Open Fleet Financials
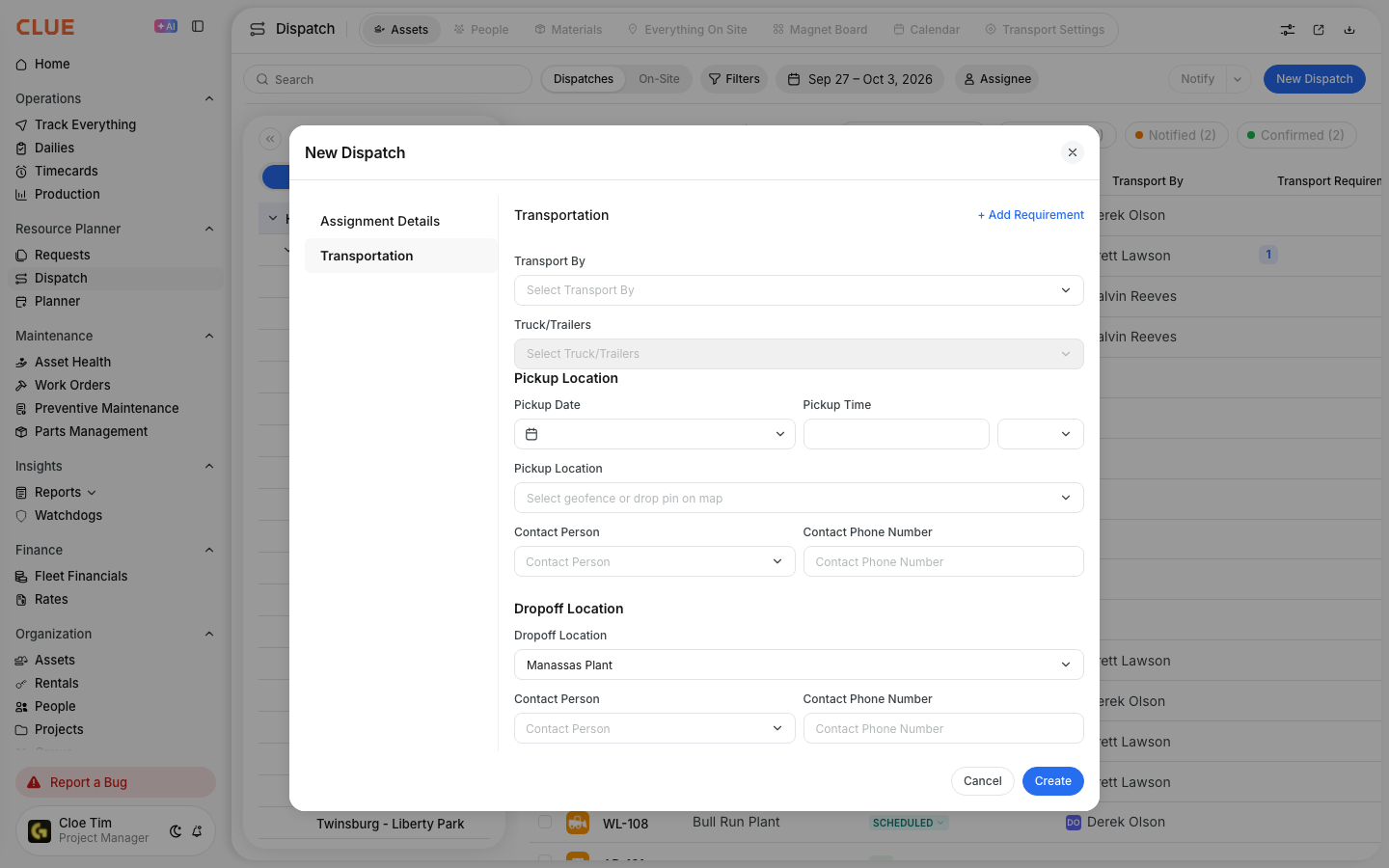Image resolution: width=1389 pixels, height=868 pixels. (x=81, y=576)
